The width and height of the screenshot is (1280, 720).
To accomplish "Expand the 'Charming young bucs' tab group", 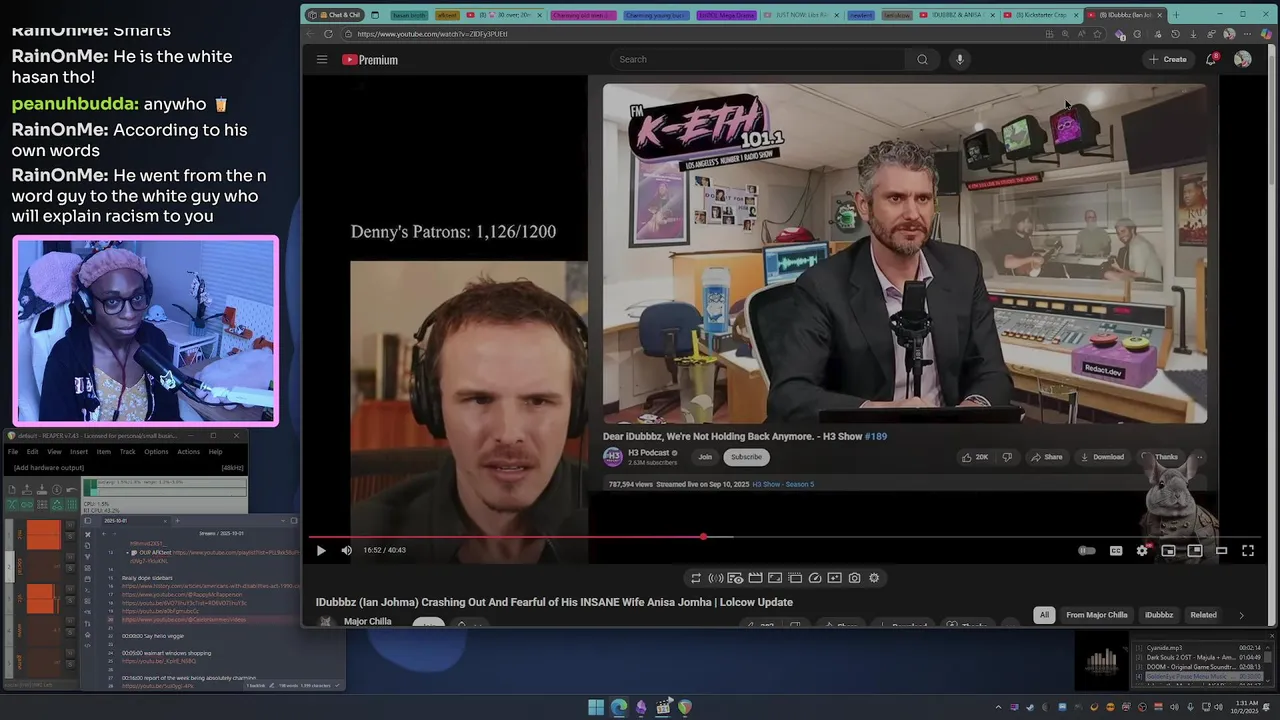I will [656, 15].
